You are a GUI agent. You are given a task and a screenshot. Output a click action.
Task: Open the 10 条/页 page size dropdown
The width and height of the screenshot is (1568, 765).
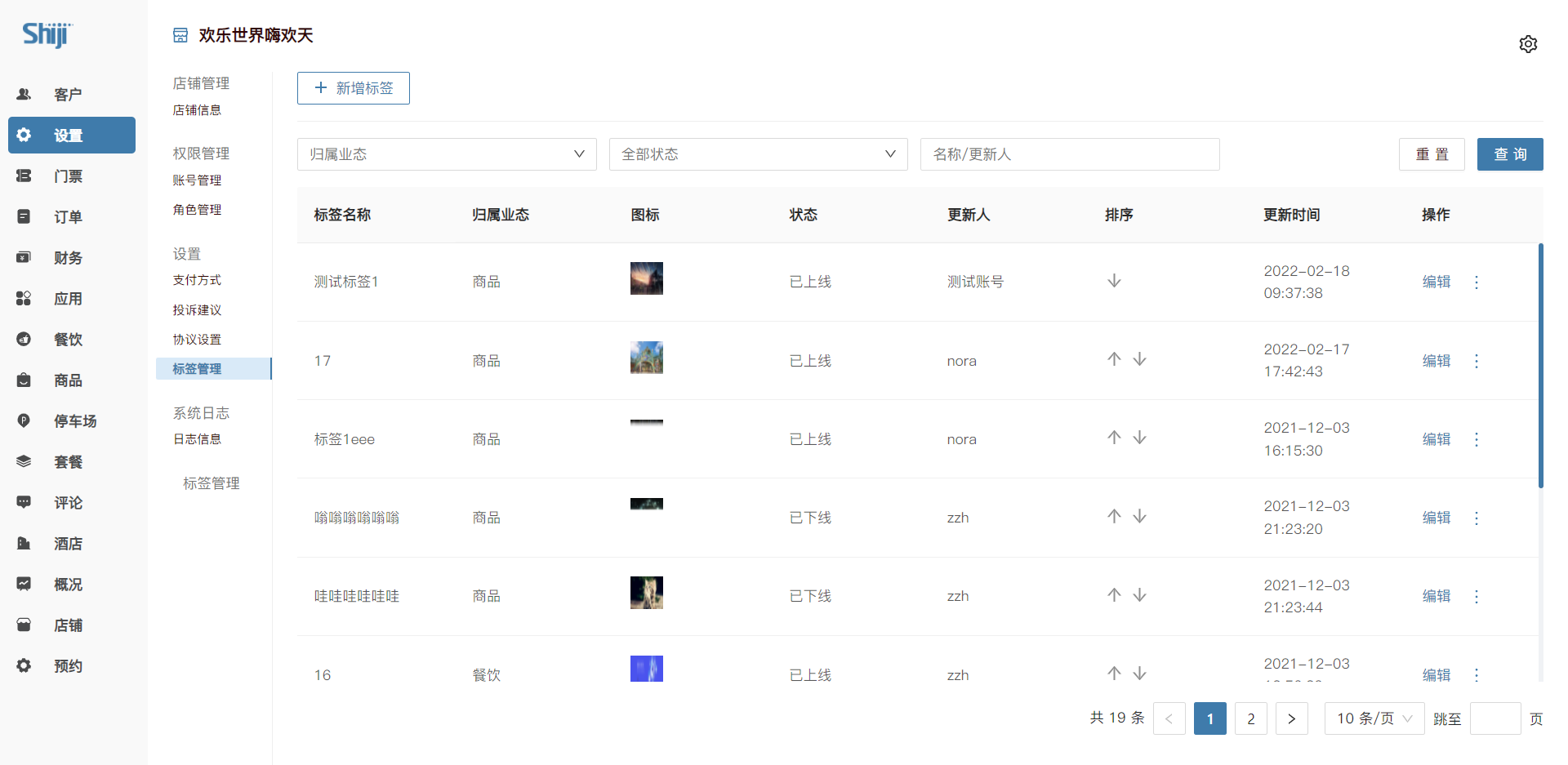click(1374, 718)
